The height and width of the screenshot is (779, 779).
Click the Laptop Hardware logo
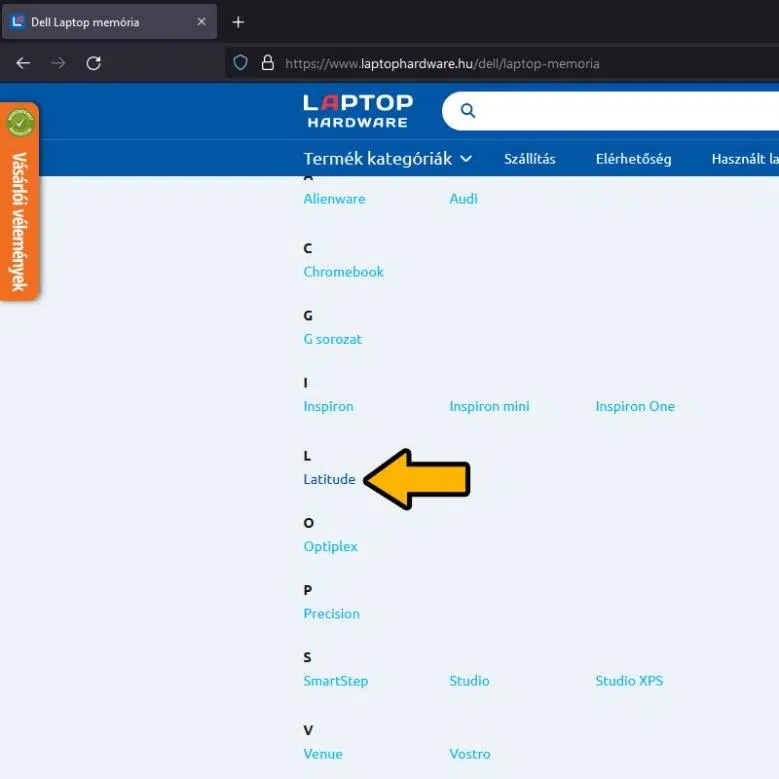(x=358, y=111)
